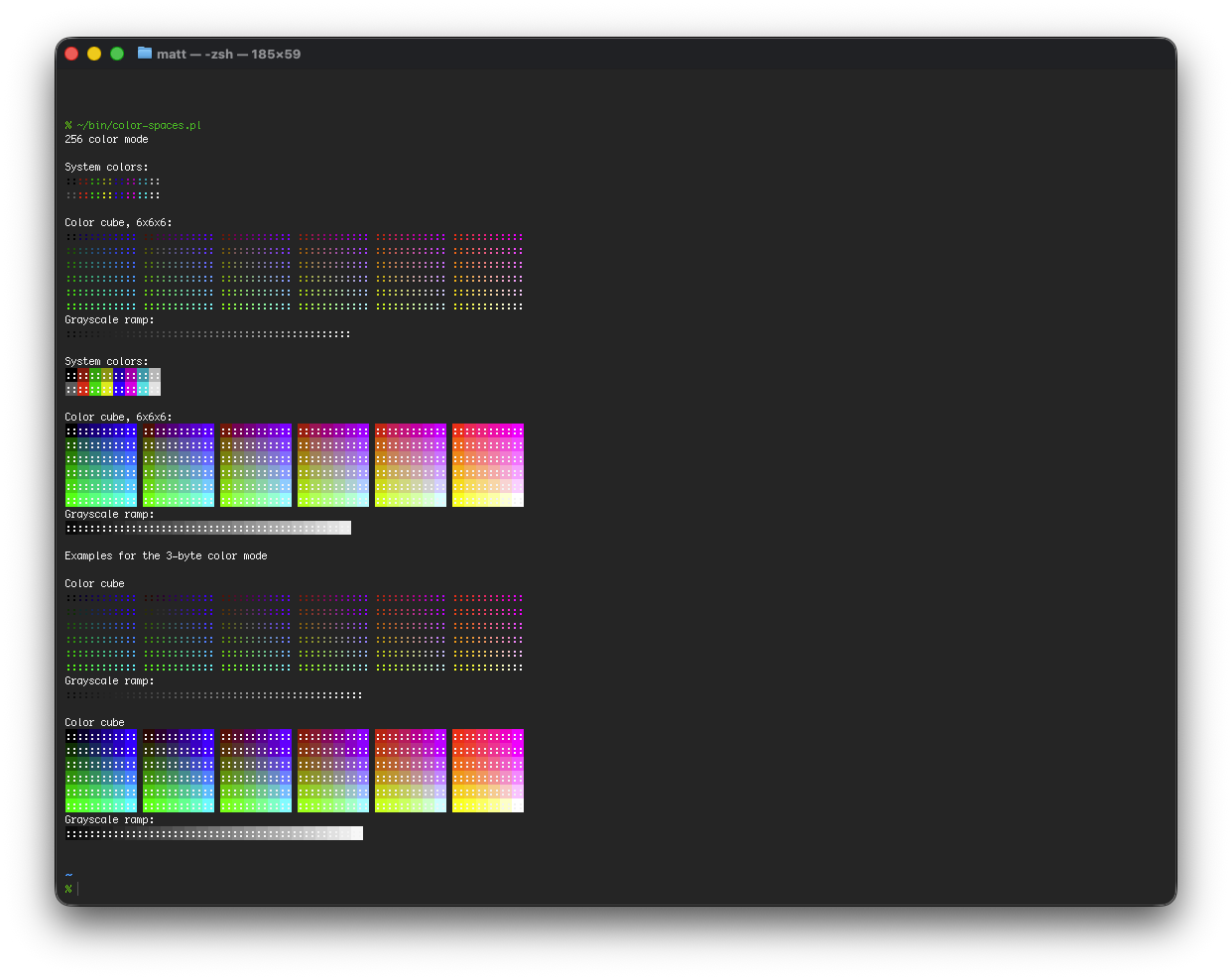Click the blue folder icon in the title bar

click(145, 54)
